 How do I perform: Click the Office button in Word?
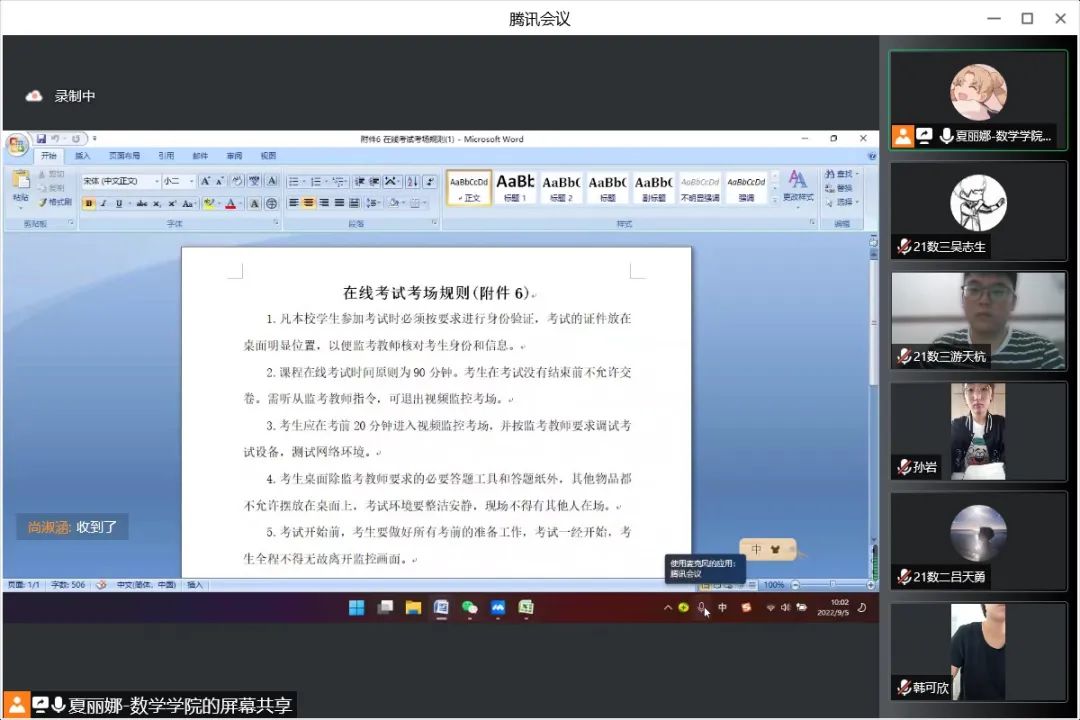[17, 146]
